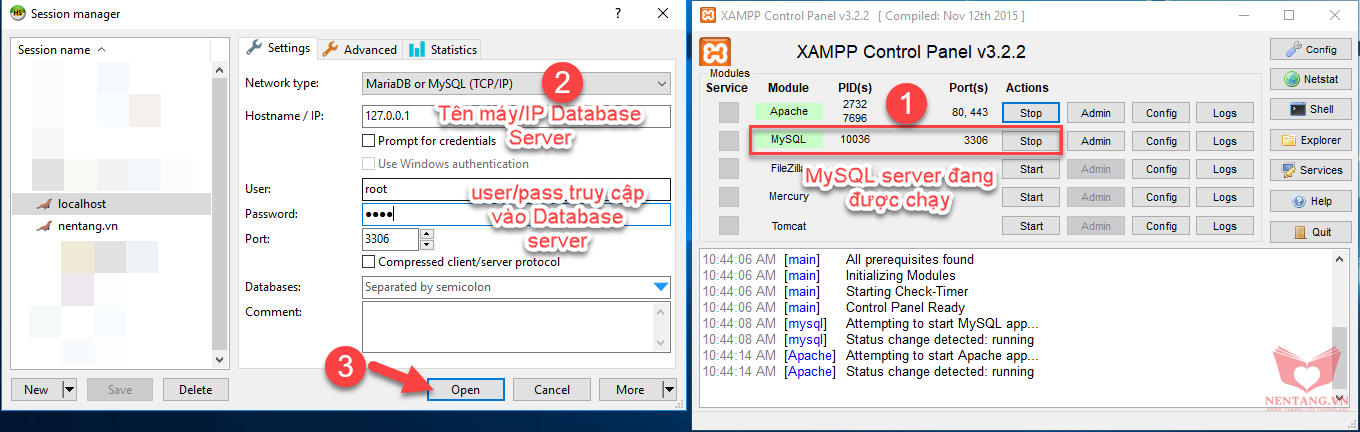Image resolution: width=1360 pixels, height=432 pixels.
Task: Click Open to connect the session
Action: pos(465,390)
